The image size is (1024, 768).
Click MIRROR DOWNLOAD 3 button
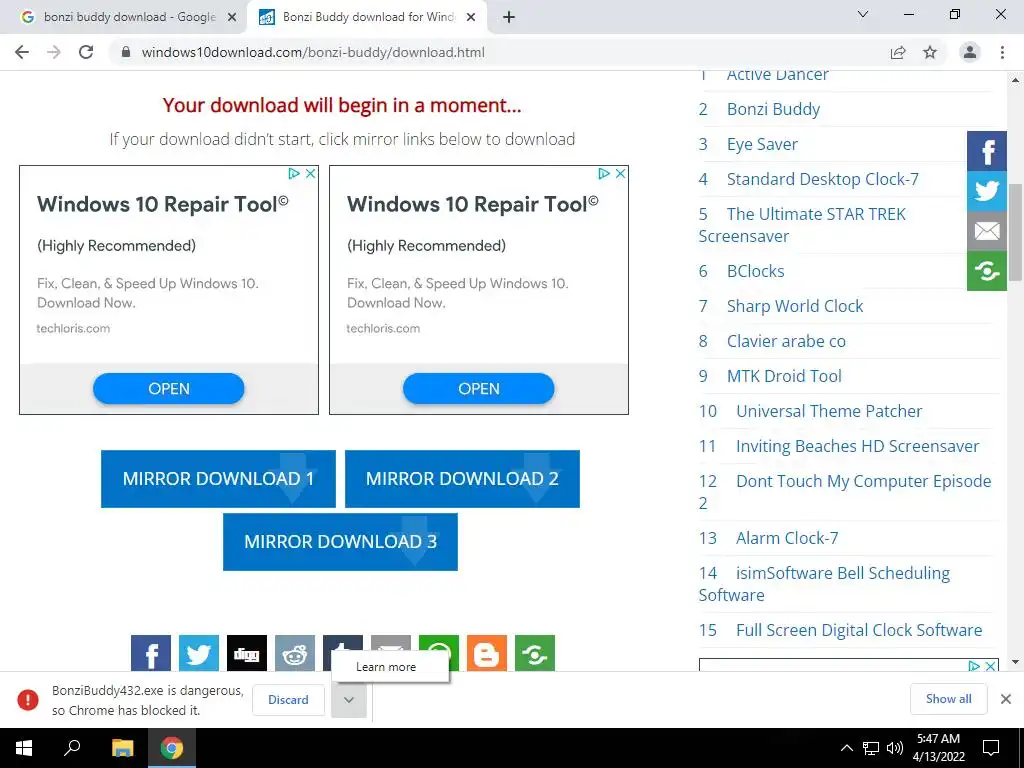click(x=340, y=541)
